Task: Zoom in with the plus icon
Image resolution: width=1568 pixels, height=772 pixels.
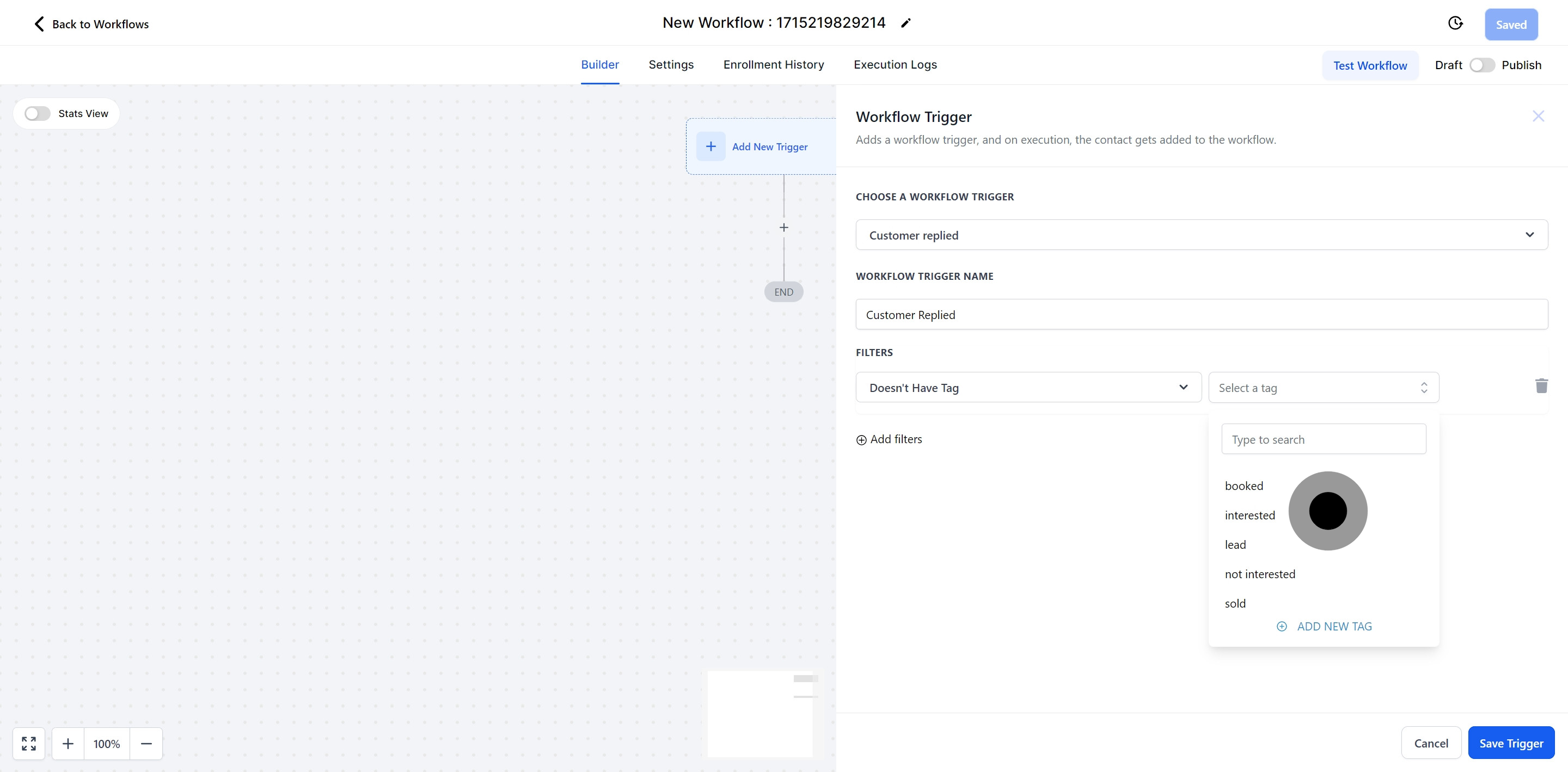Action: tap(68, 743)
